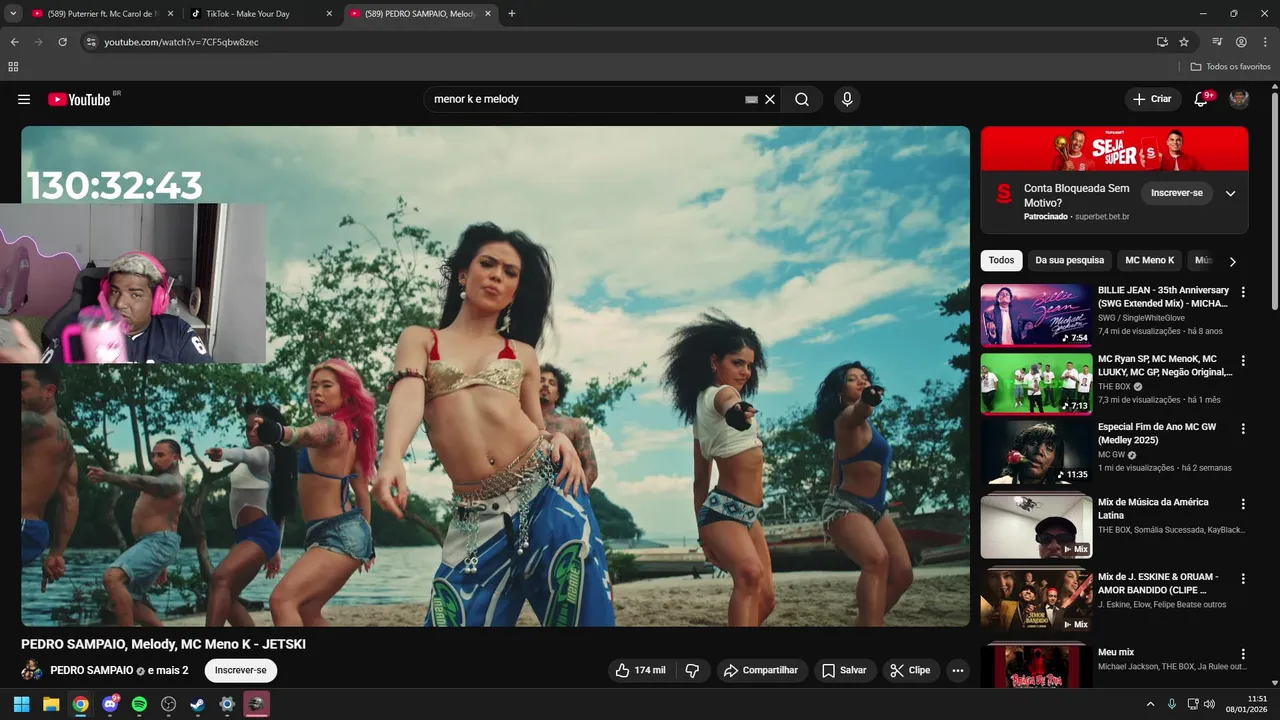Clear the search text with the X
The width and height of the screenshot is (1280, 720).
click(770, 99)
